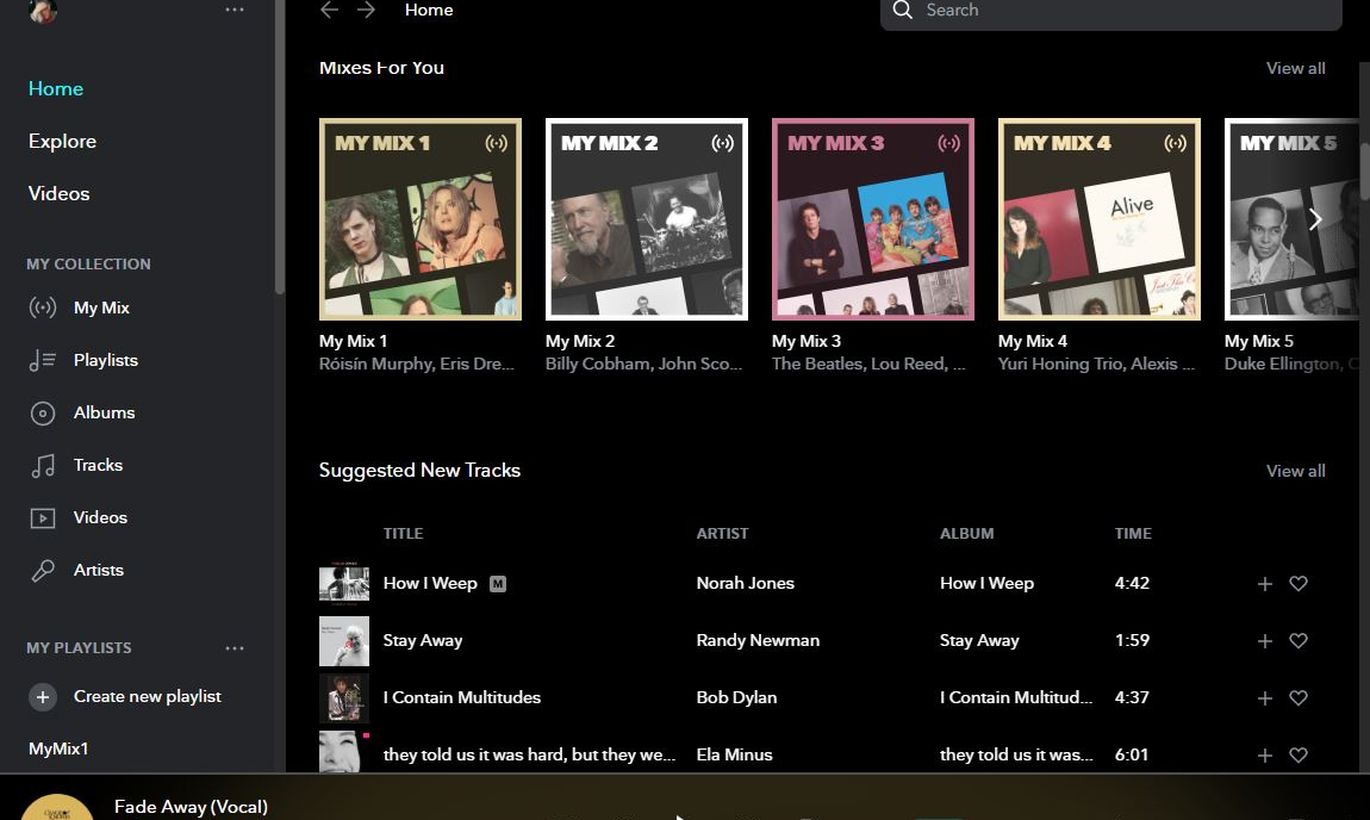The width and height of the screenshot is (1370, 820).
Task: View all Mixes For You
Action: coord(1295,68)
